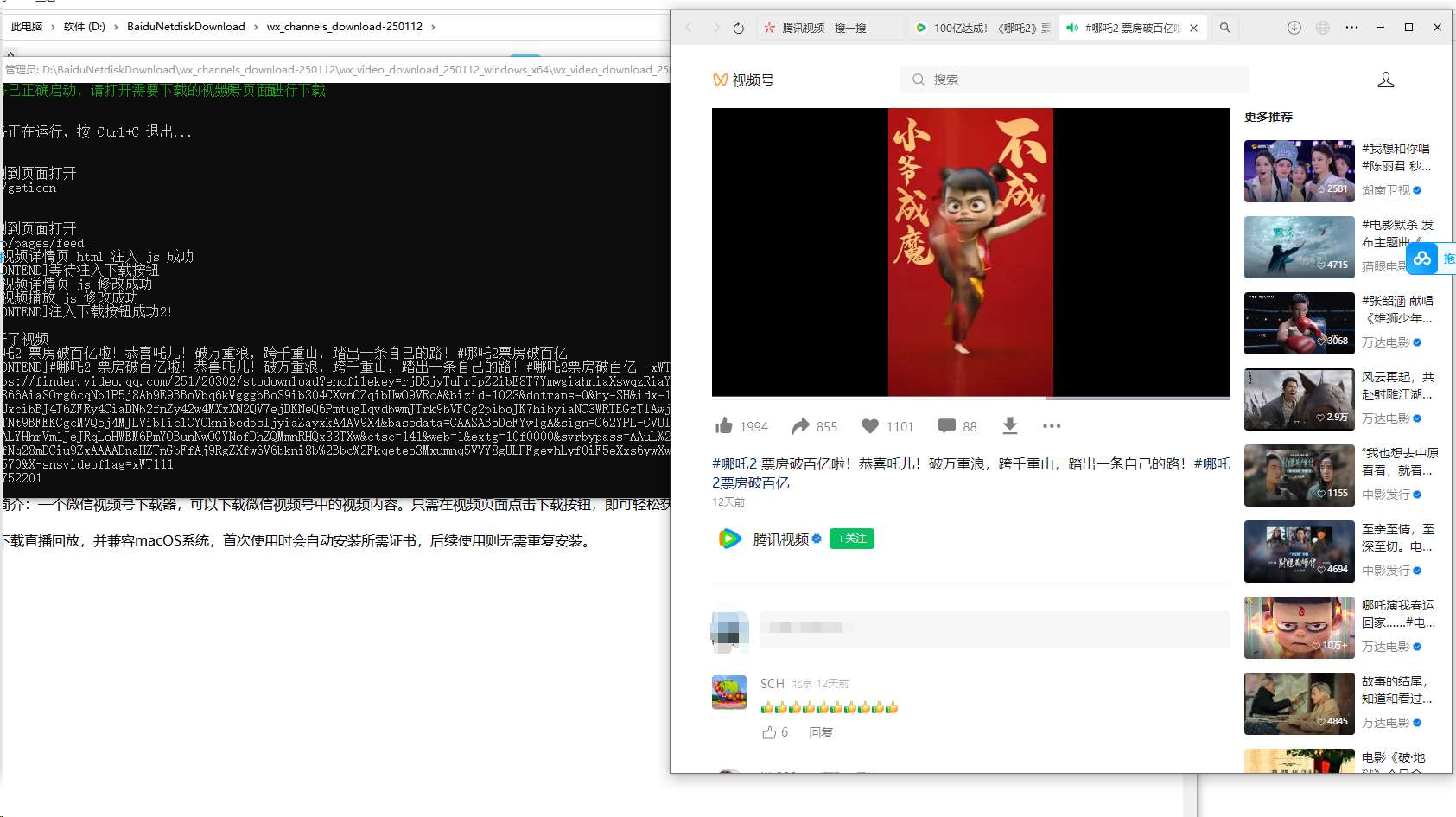Click the first #哪吒2 hashtag link in title
Image resolution: width=1456 pixels, height=817 pixels.
[734, 464]
